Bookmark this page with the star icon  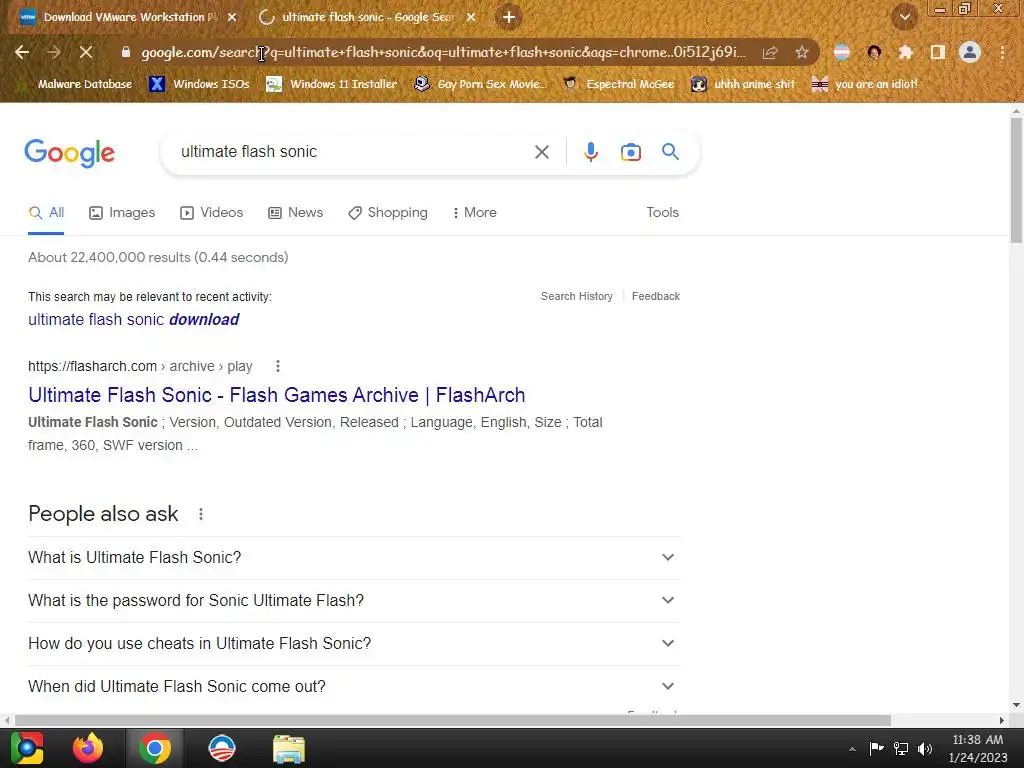click(802, 52)
